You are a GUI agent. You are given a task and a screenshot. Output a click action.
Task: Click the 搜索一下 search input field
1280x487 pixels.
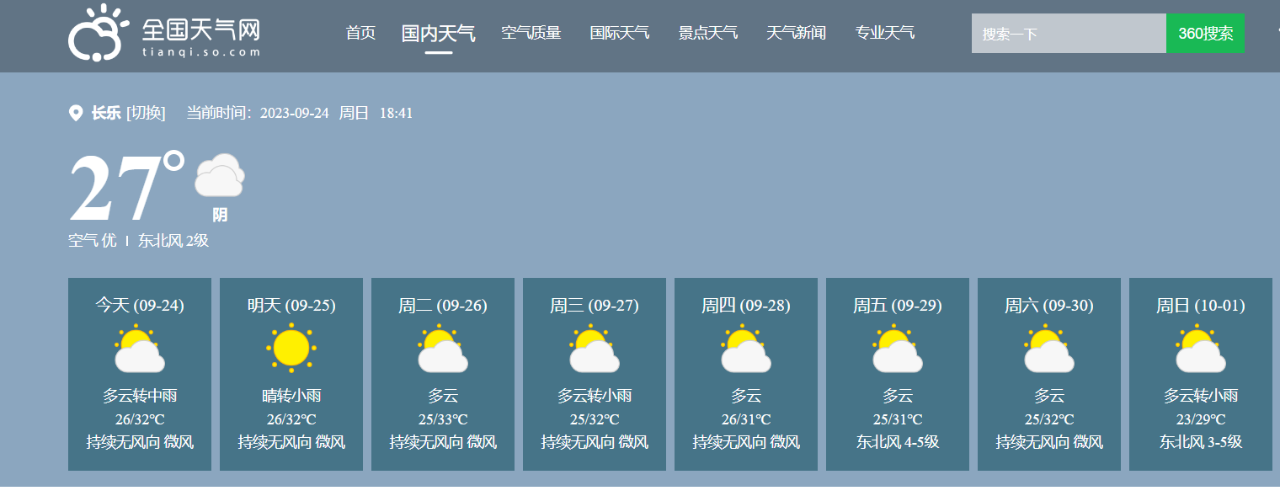[1069, 33]
